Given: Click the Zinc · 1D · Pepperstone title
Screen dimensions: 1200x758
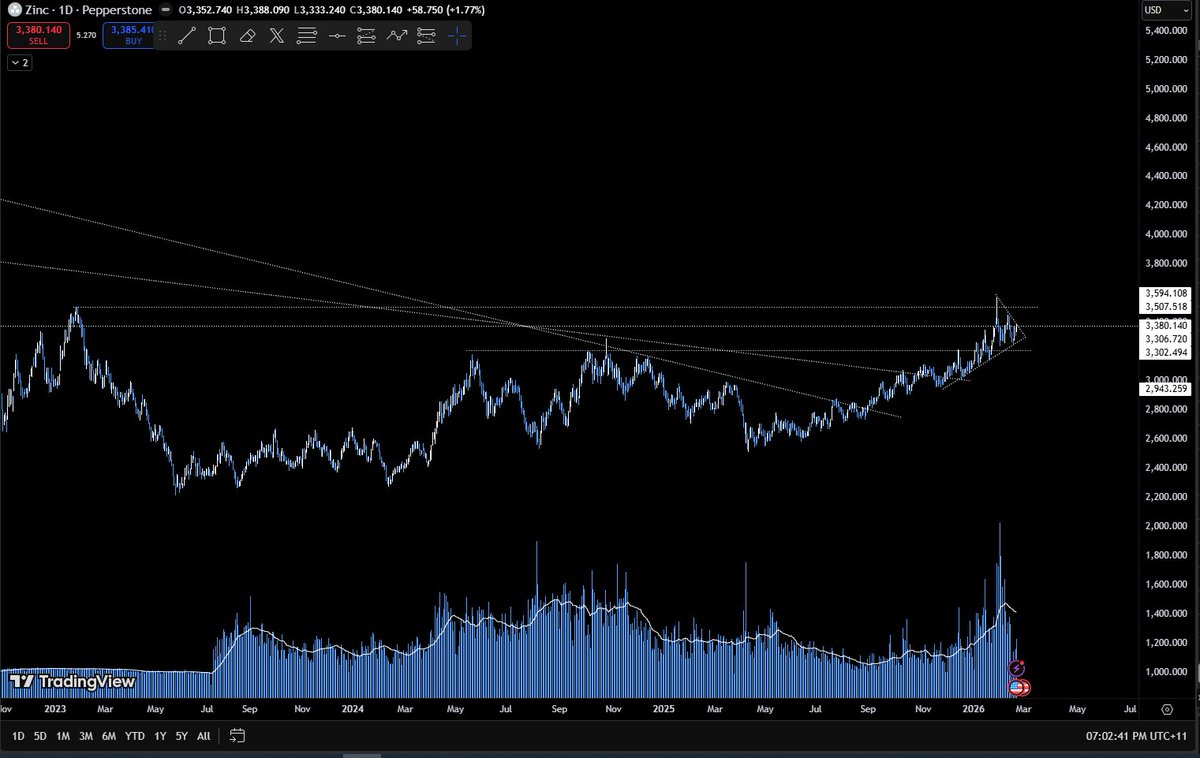Looking at the screenshot, I should 88,10.
